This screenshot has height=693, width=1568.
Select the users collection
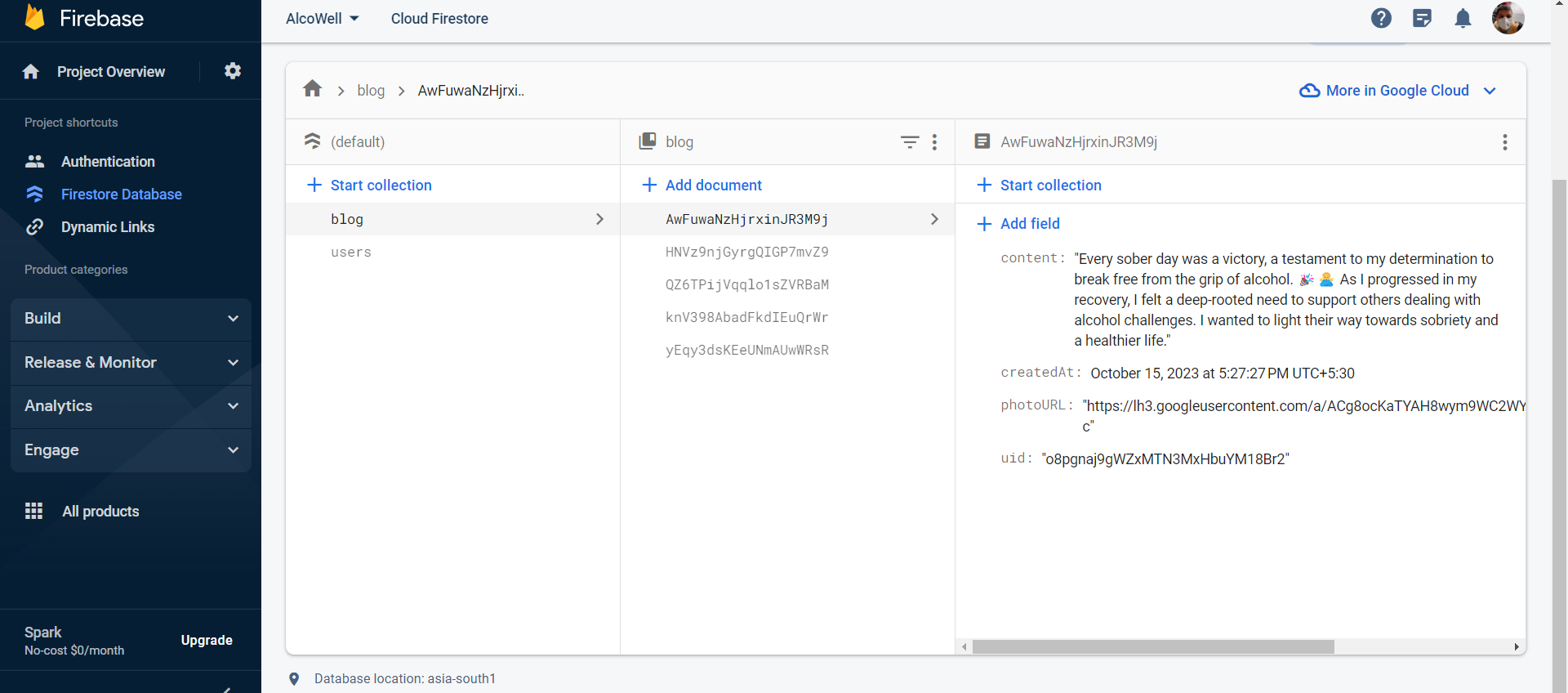coord(351,253)
